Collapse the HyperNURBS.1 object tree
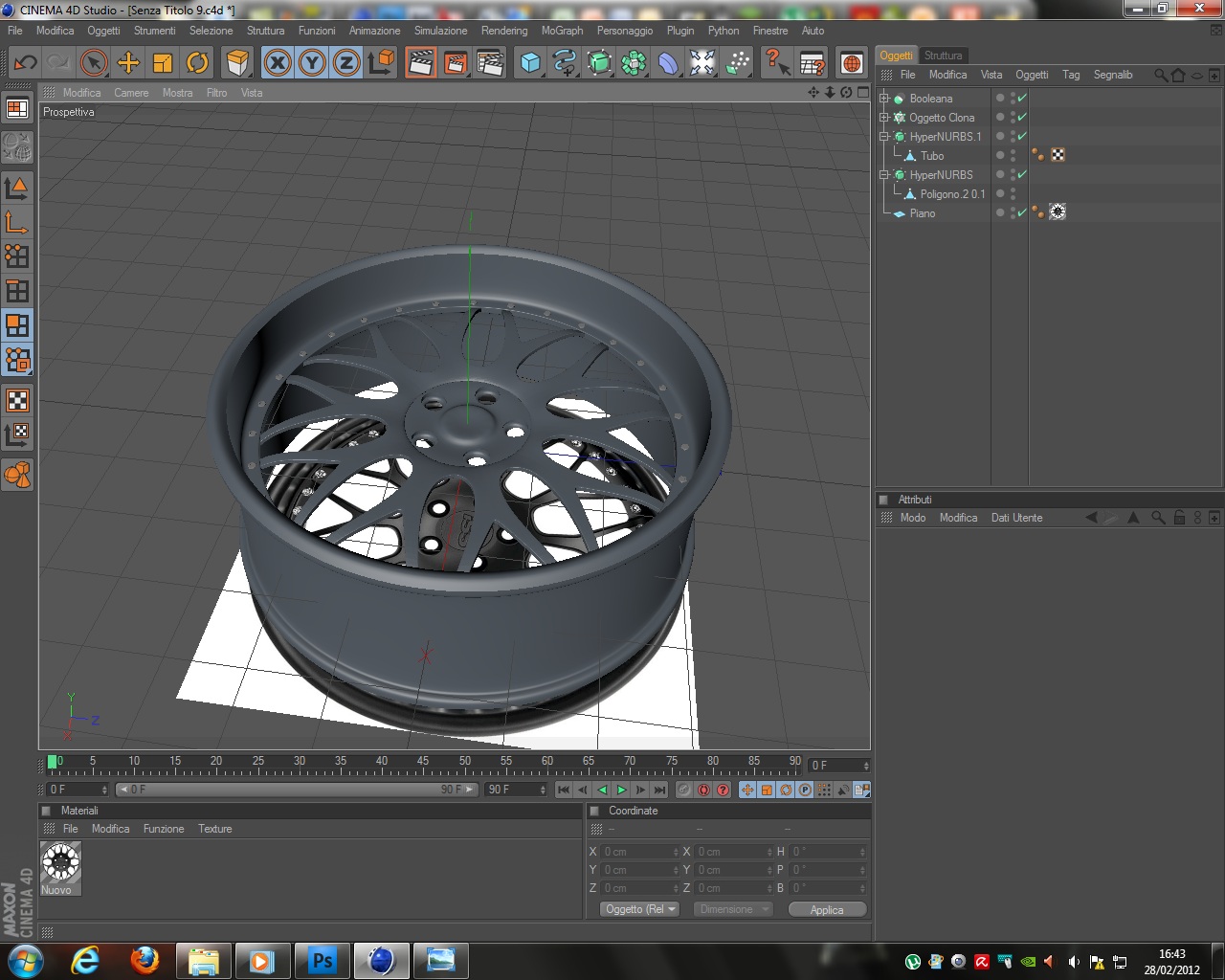 [x=885, y=137]
